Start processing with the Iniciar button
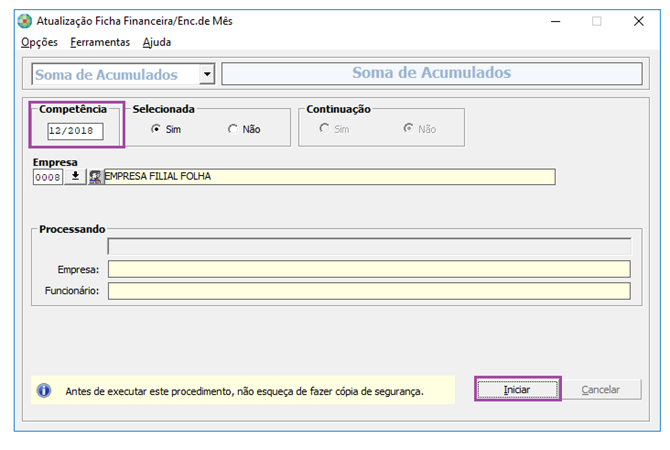The height and width of the screenshot is (450, 670). click(517, 389)
